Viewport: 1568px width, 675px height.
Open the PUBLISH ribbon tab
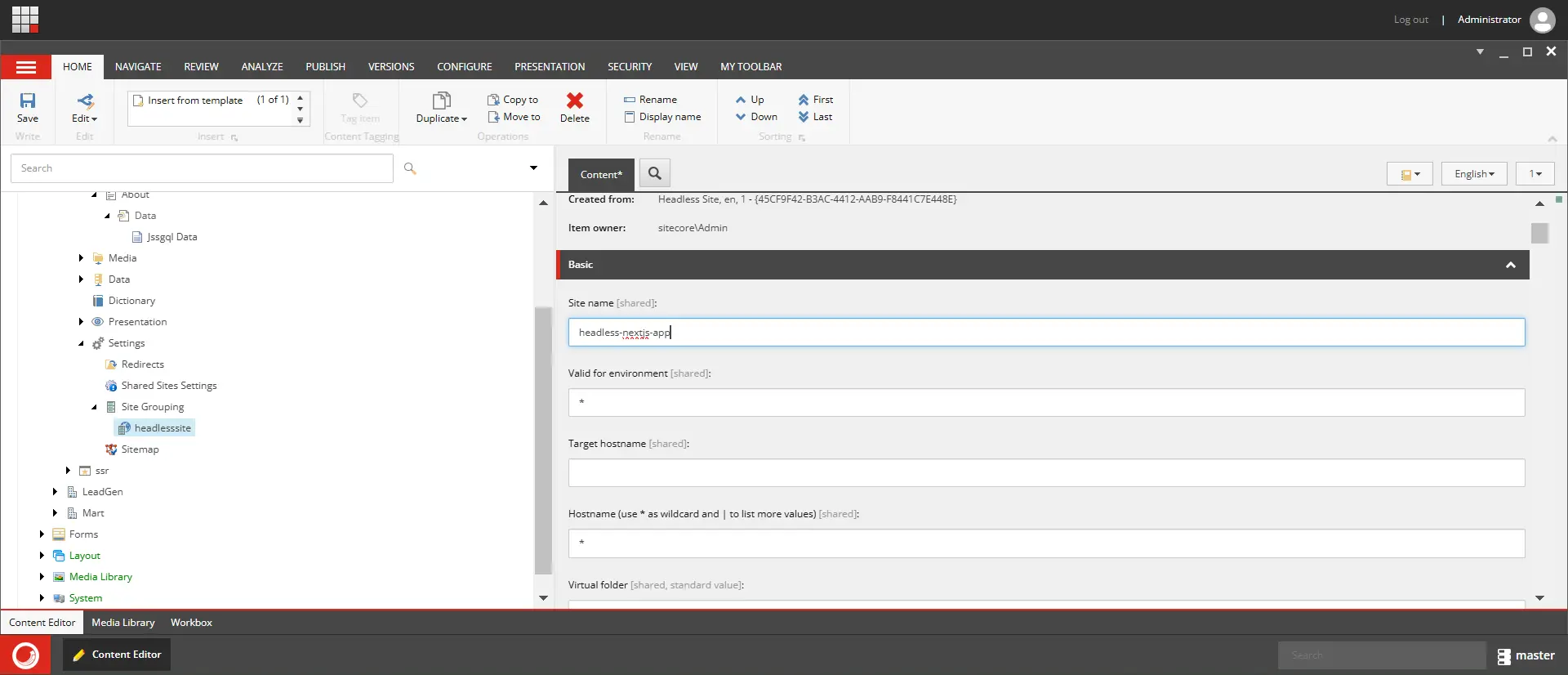coord(325,67)
